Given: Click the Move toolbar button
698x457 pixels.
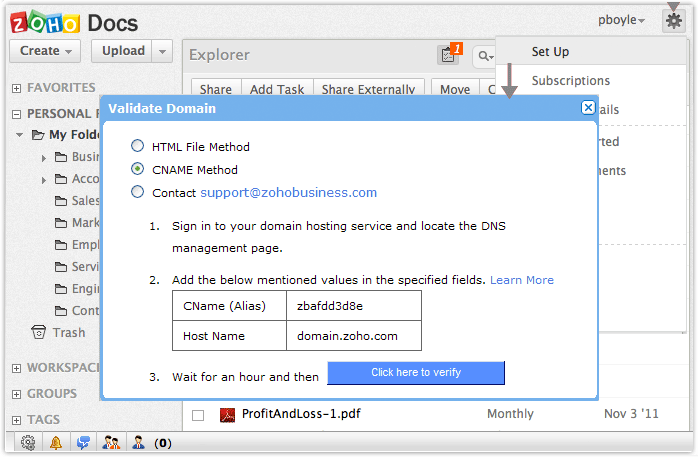Looking at the screenshot, I should (455, 88).
